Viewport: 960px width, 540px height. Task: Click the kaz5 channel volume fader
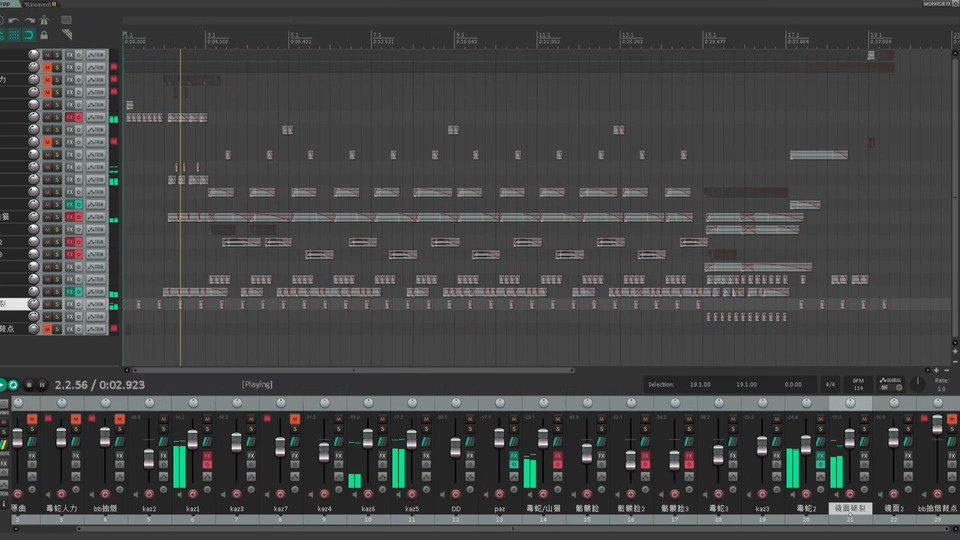pyautogui.click(x=412, y=439)
